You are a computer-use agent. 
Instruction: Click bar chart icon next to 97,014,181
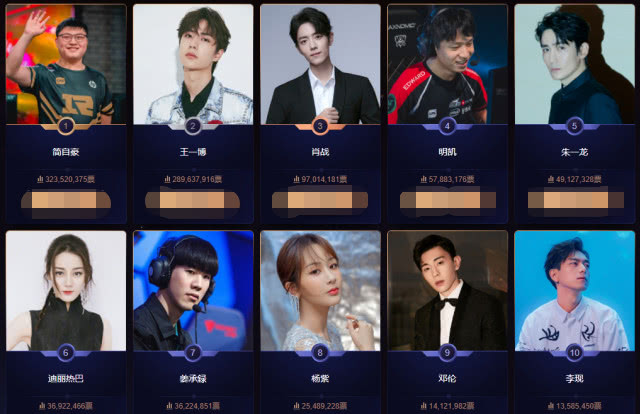pyautogui.click(x=296, y=179)
